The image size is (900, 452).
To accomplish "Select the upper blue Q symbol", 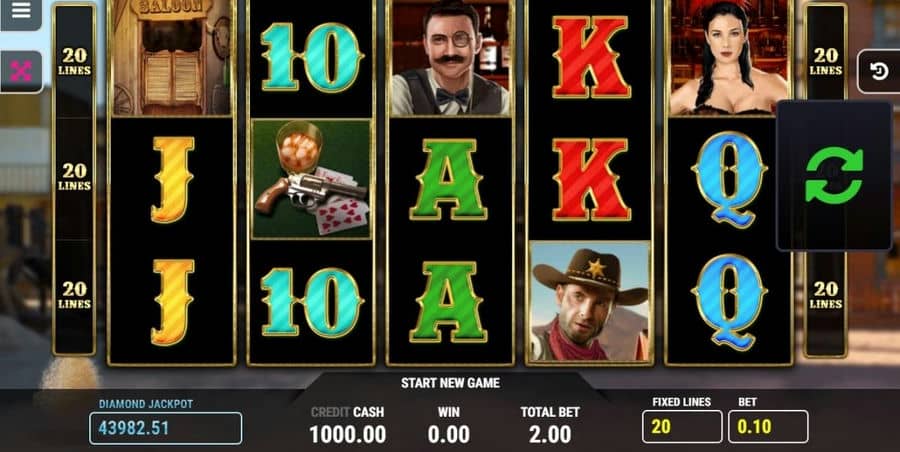I will coord(729,180).
